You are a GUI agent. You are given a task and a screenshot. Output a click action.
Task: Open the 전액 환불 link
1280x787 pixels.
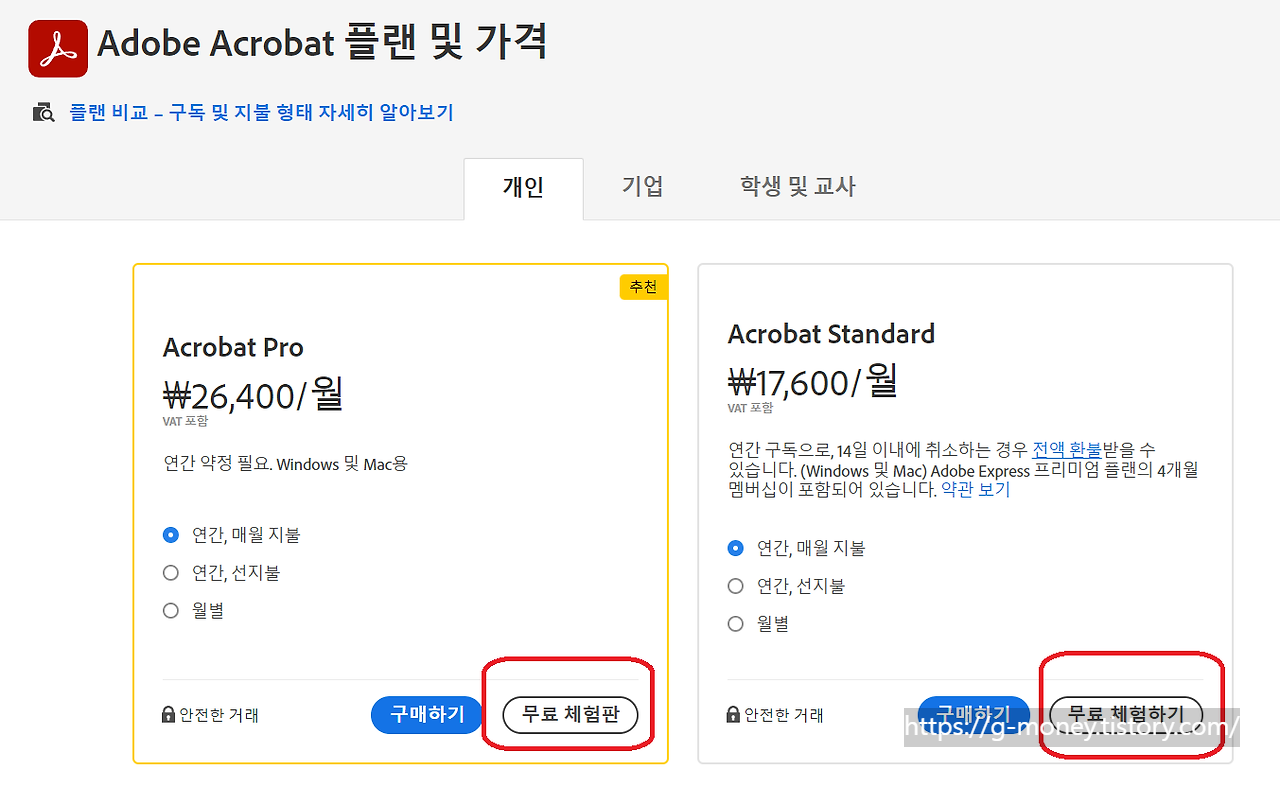pos(1067,450)
